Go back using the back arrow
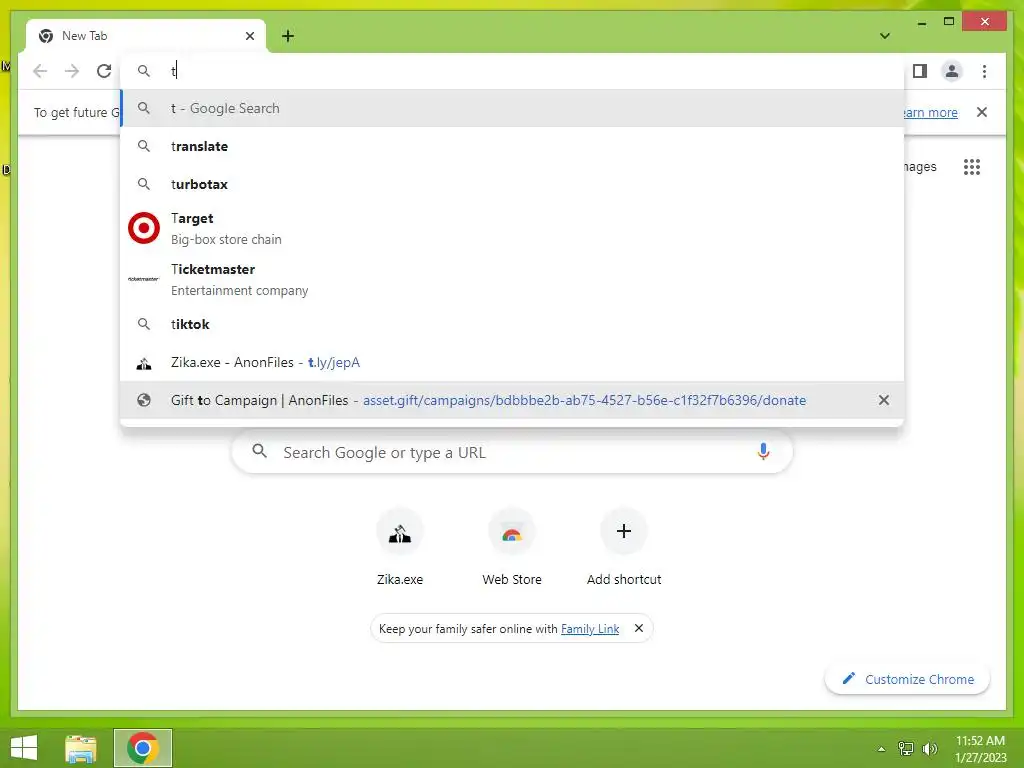 click(x=40, y=71)
